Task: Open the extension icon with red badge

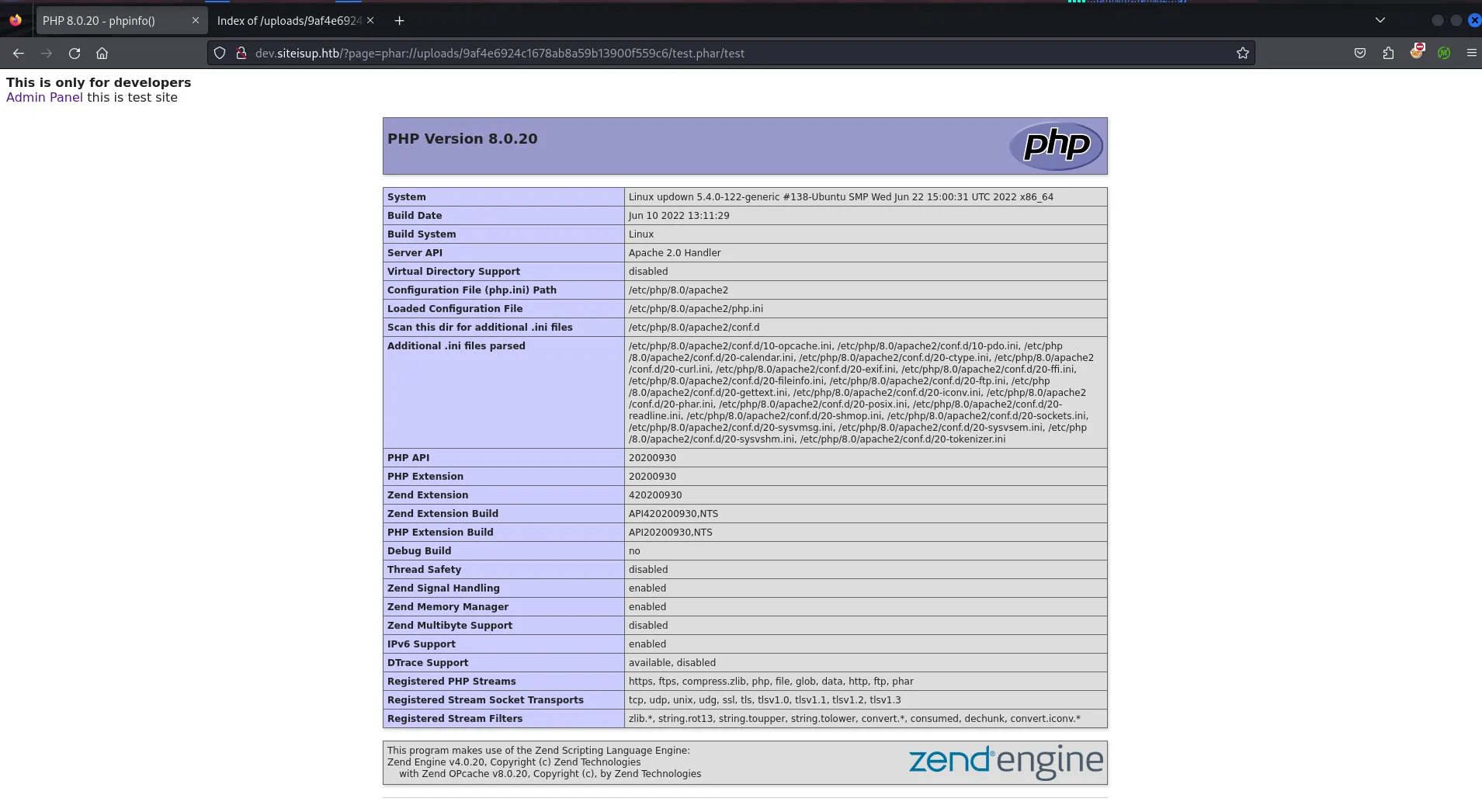Action: 1417,52
